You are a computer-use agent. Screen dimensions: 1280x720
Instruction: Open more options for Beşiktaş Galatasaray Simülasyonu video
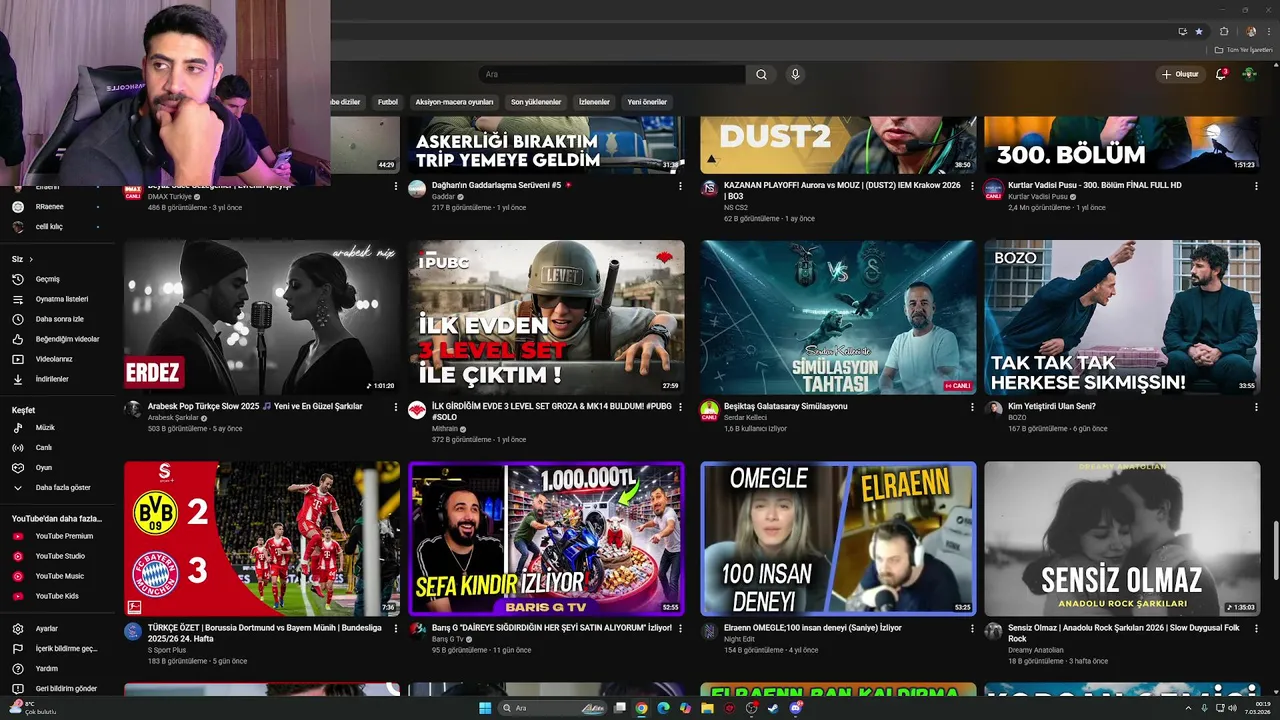click(x=972, y=407)
